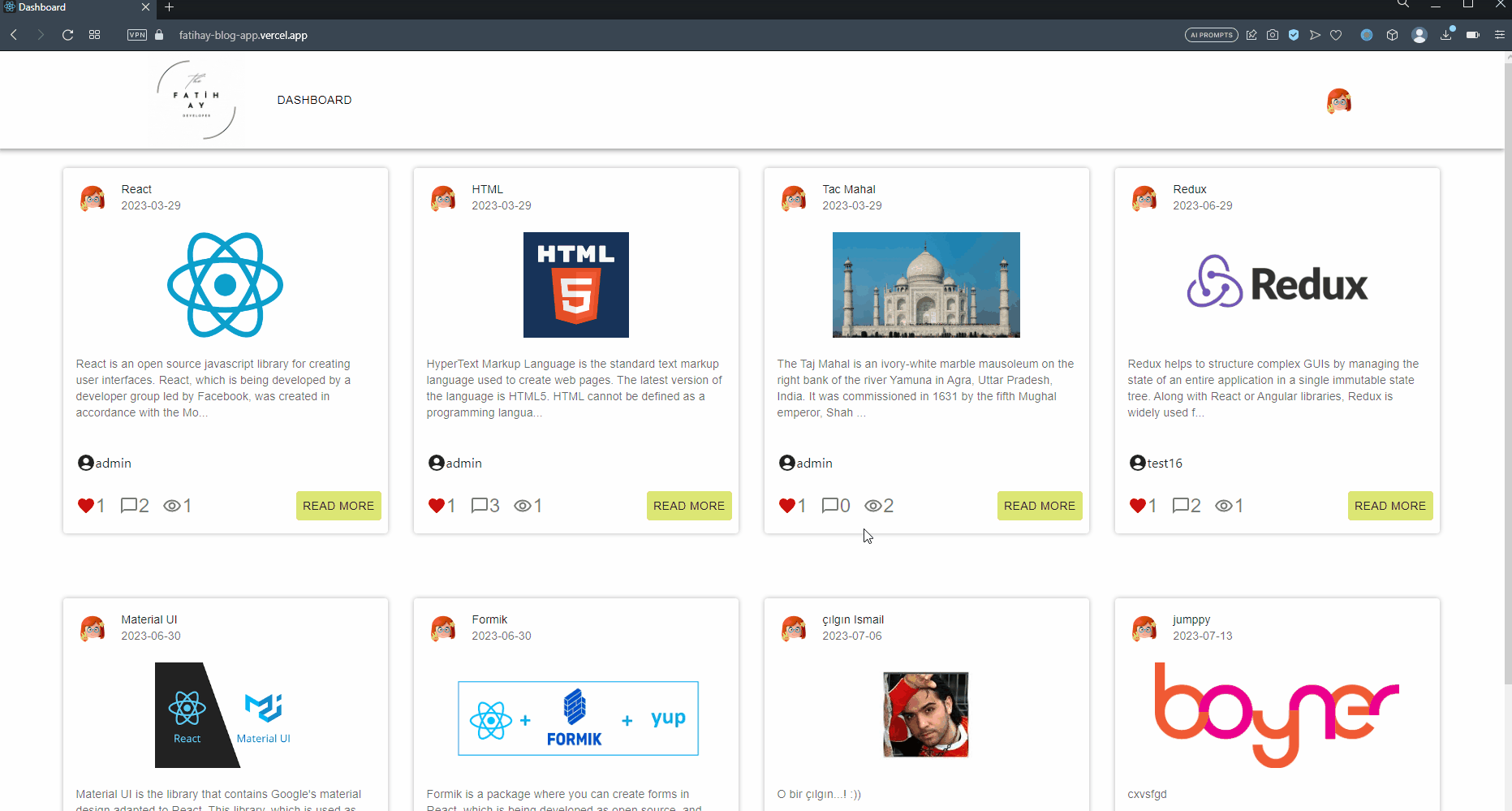Click the boyner logo image
1512x811 pixels.
click(x=1277, y=715)
